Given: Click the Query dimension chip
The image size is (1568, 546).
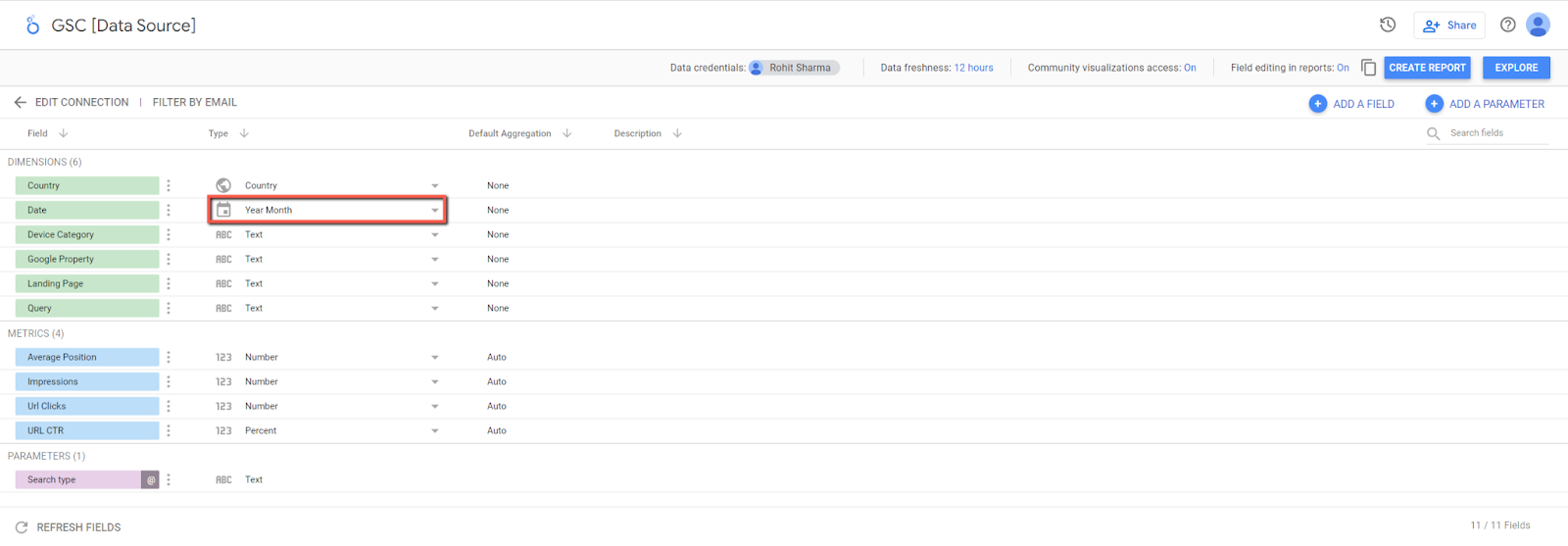Looking at the screenshot, I should click(87, 308).
